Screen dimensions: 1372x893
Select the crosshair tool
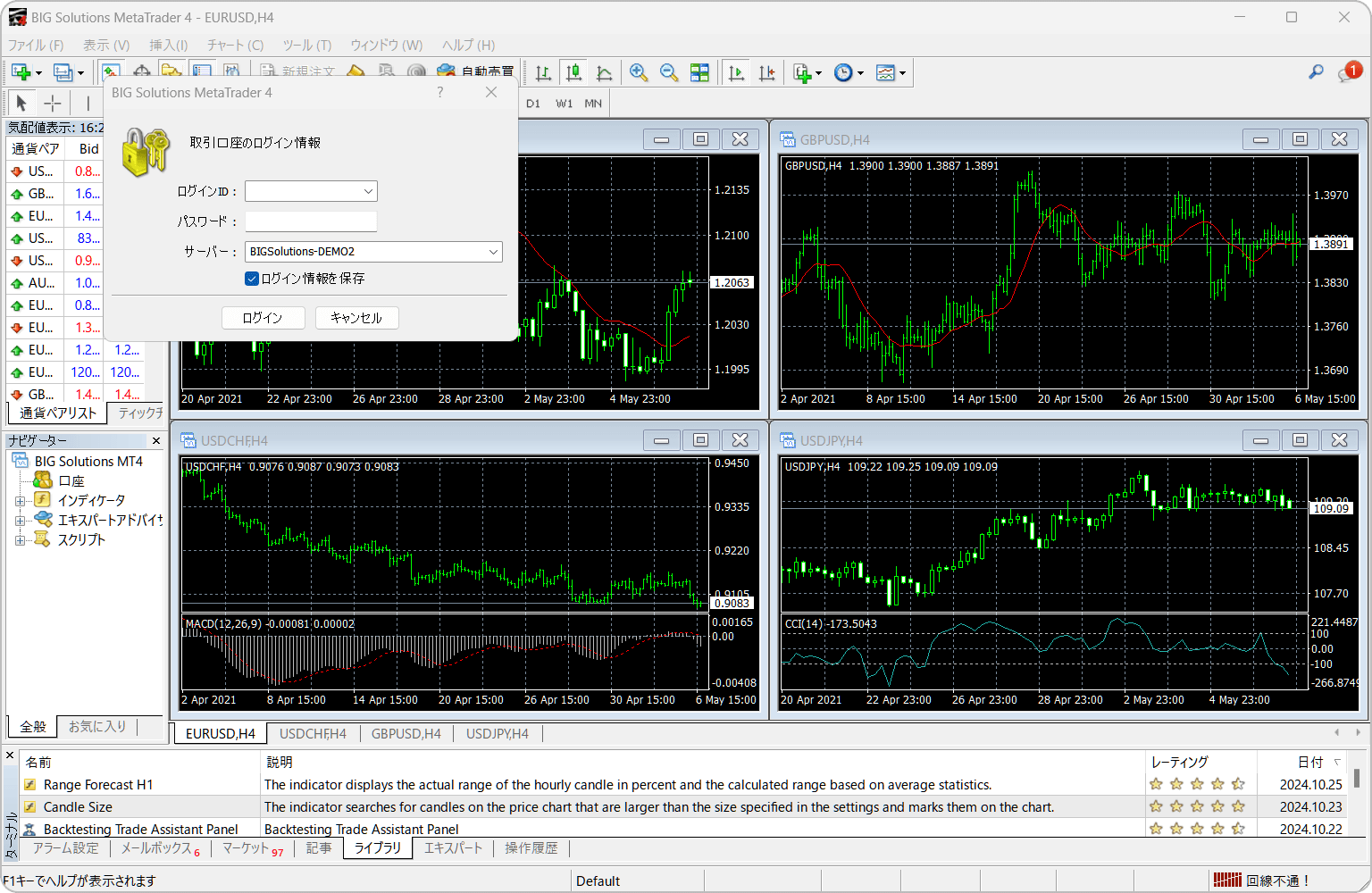pos(53,103)
